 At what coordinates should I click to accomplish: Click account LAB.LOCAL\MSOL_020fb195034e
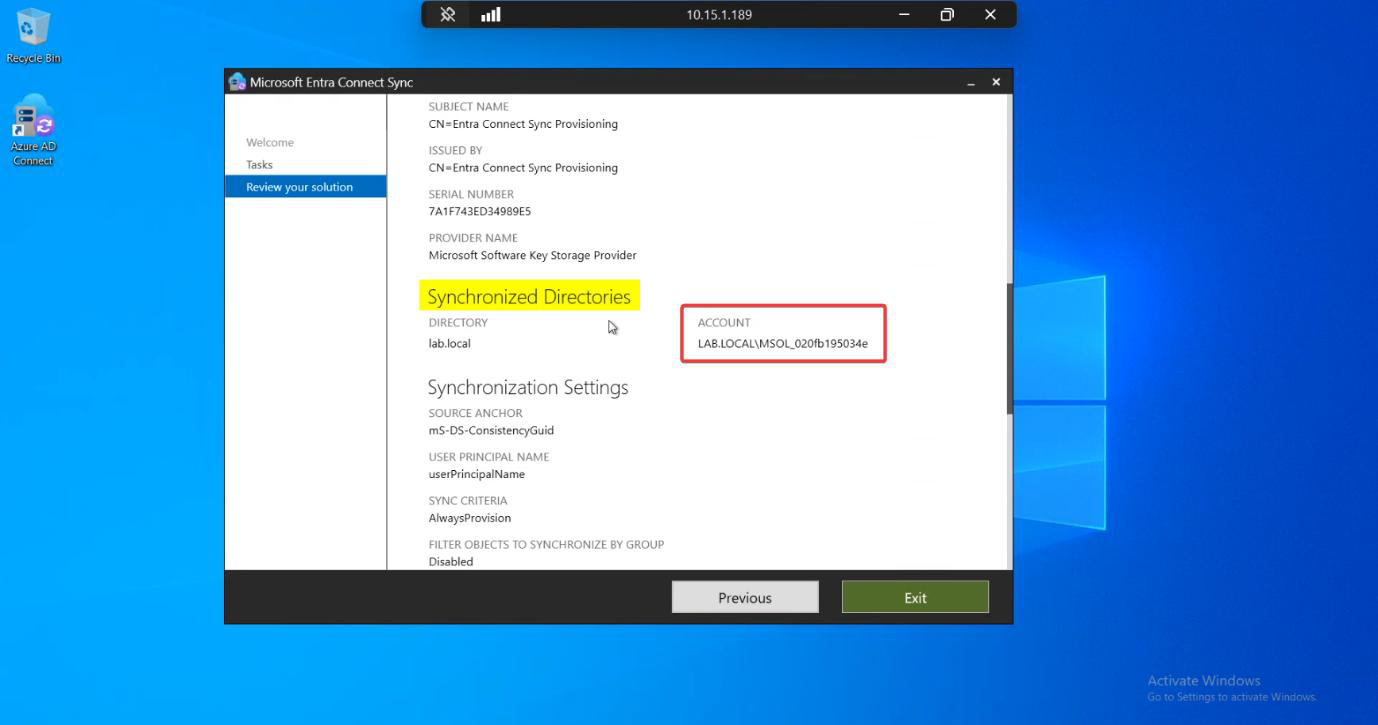(783, 343)
